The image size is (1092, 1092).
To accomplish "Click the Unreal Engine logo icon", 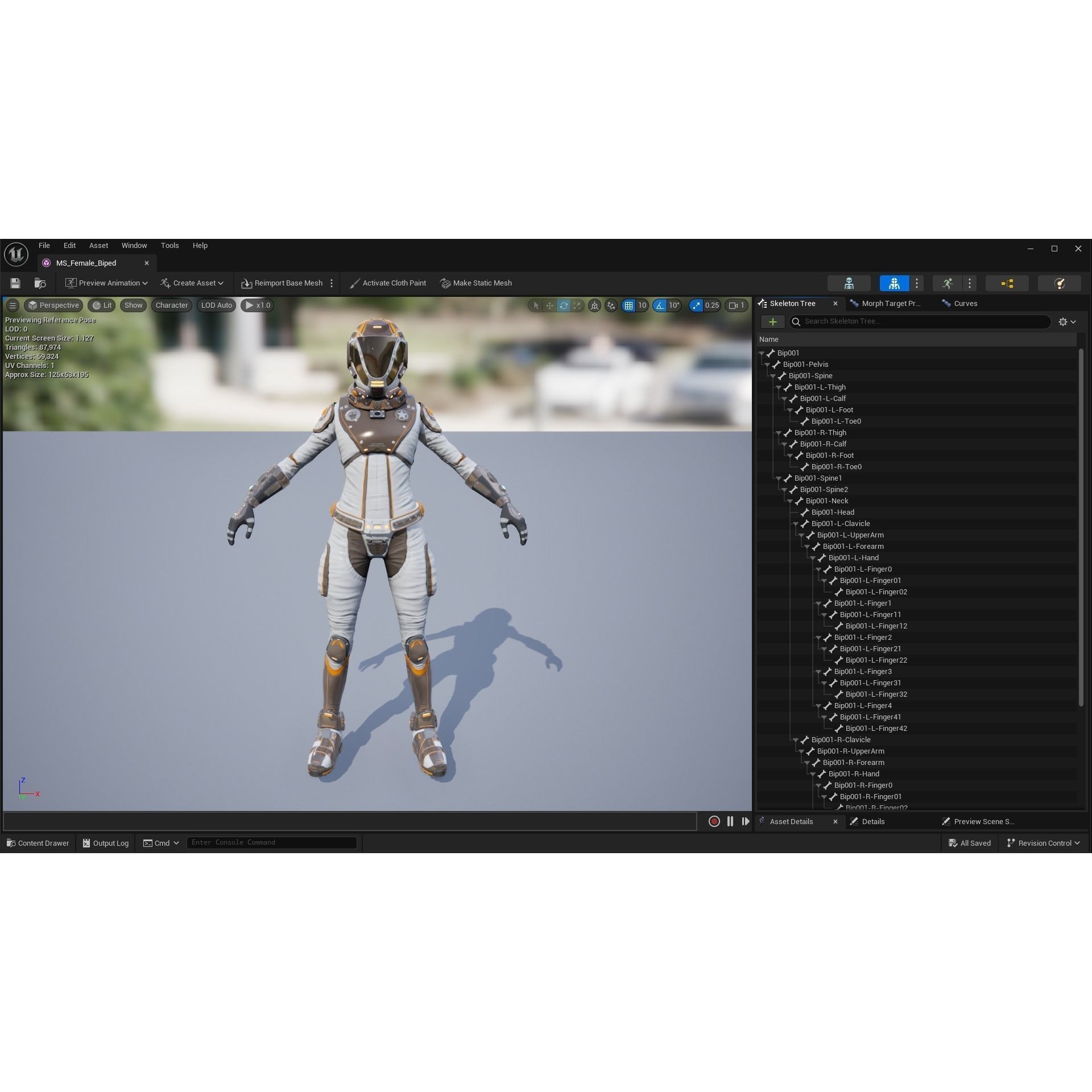I will [x=16, y=254].
